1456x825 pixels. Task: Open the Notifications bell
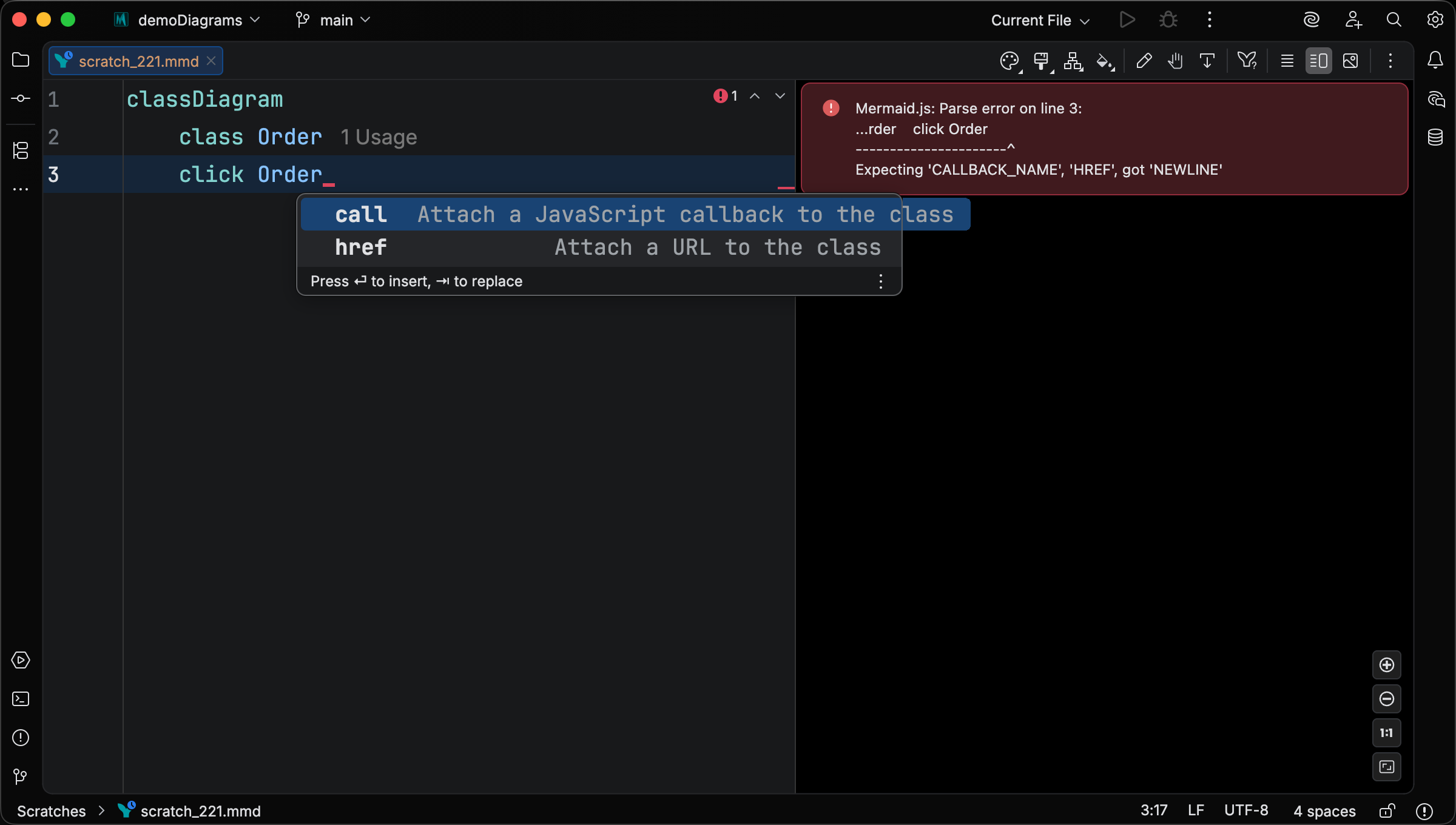click(1435, 60)
